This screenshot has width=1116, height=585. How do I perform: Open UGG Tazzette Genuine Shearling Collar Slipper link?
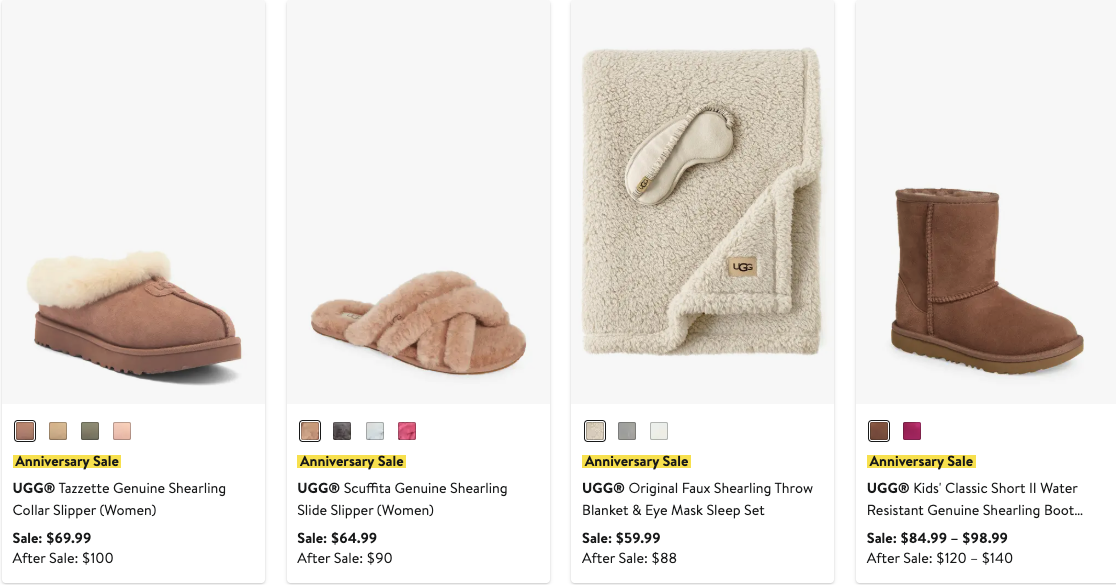coord(119,499)
